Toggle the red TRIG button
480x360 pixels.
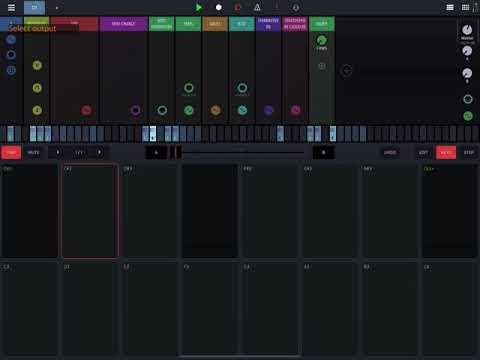tap(11, 152)
